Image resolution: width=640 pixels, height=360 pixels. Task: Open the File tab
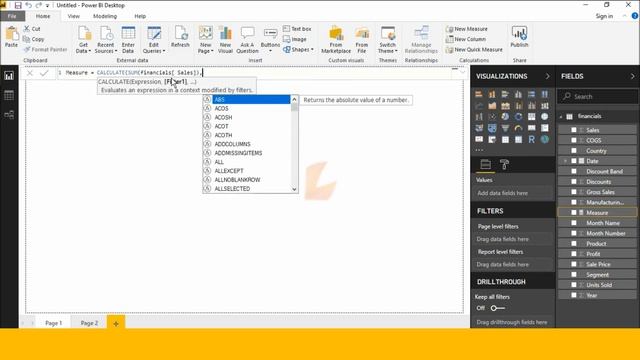point(12,16)
